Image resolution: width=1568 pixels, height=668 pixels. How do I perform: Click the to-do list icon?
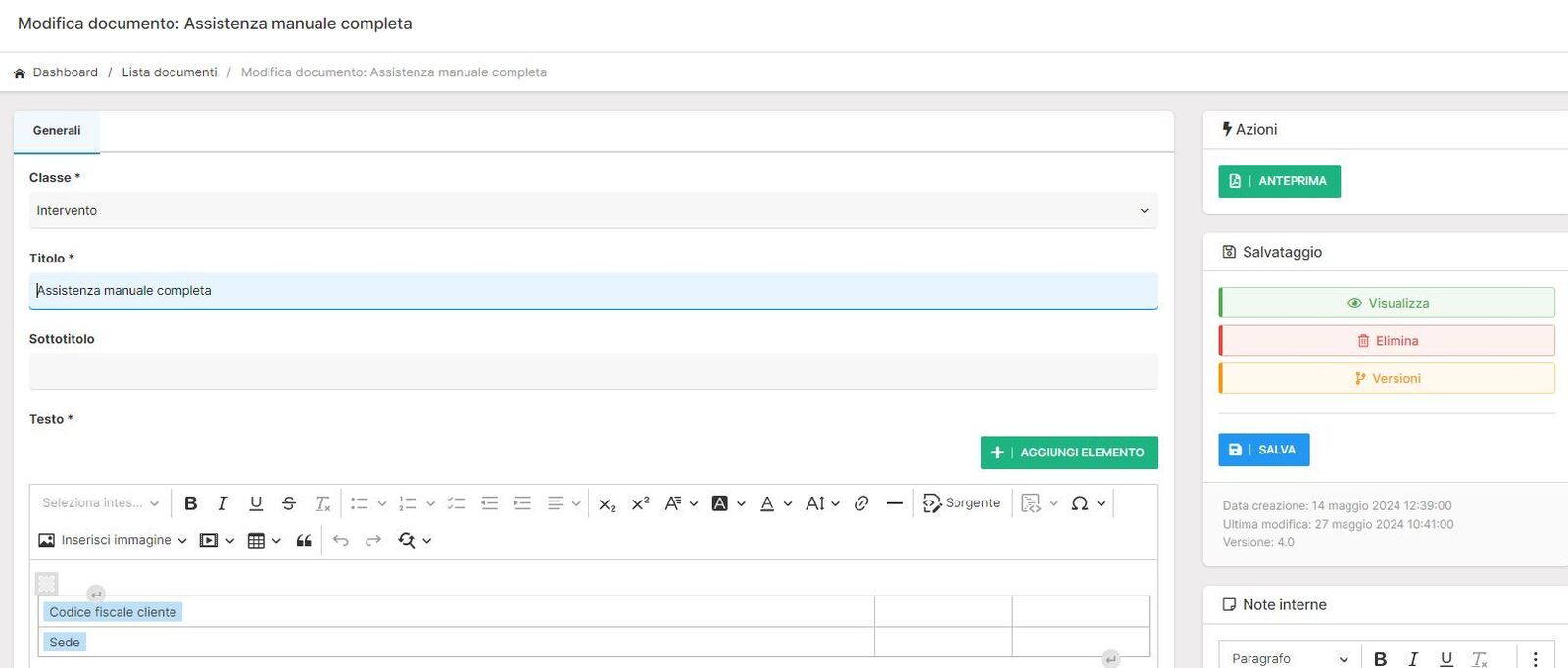point(456,503)
